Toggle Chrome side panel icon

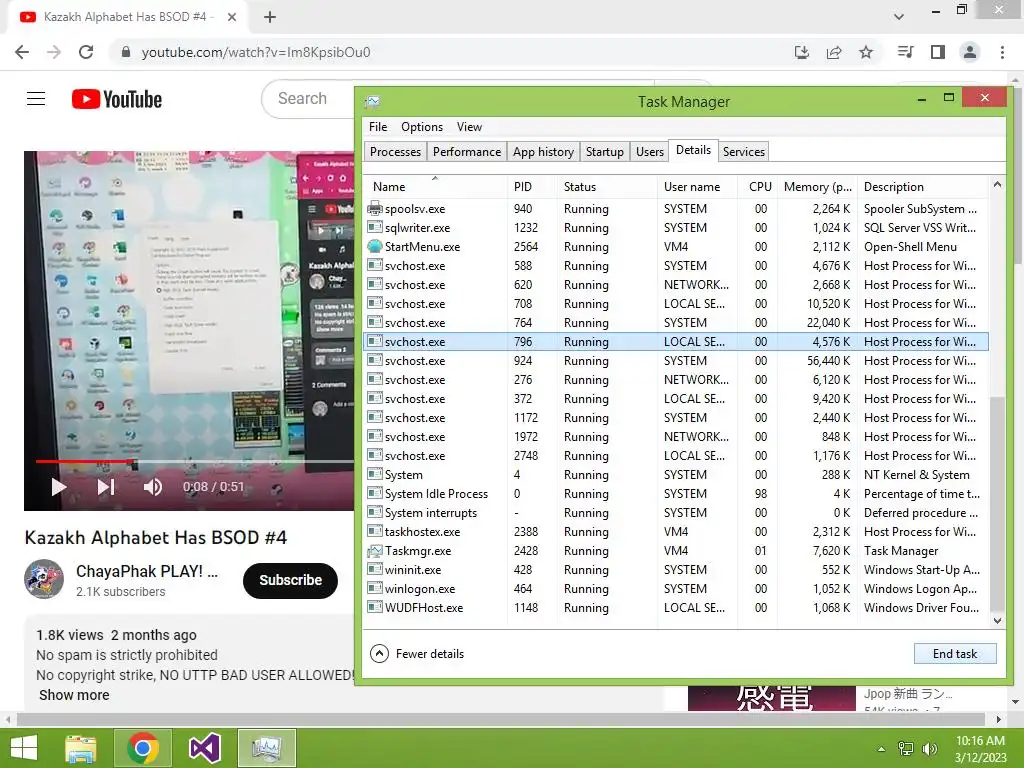(x=938, y=52)
